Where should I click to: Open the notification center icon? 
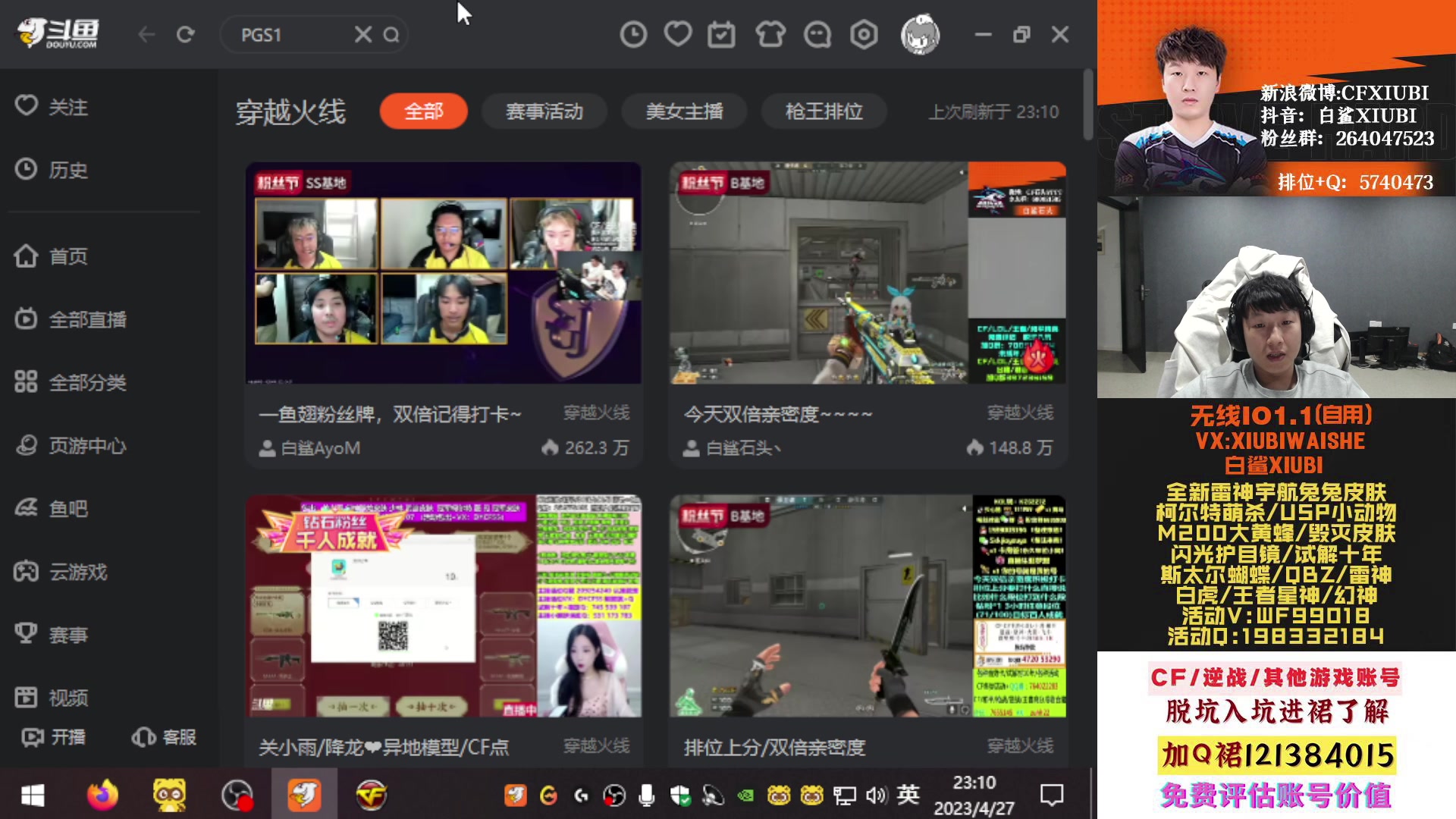(x=1051, y=795)
